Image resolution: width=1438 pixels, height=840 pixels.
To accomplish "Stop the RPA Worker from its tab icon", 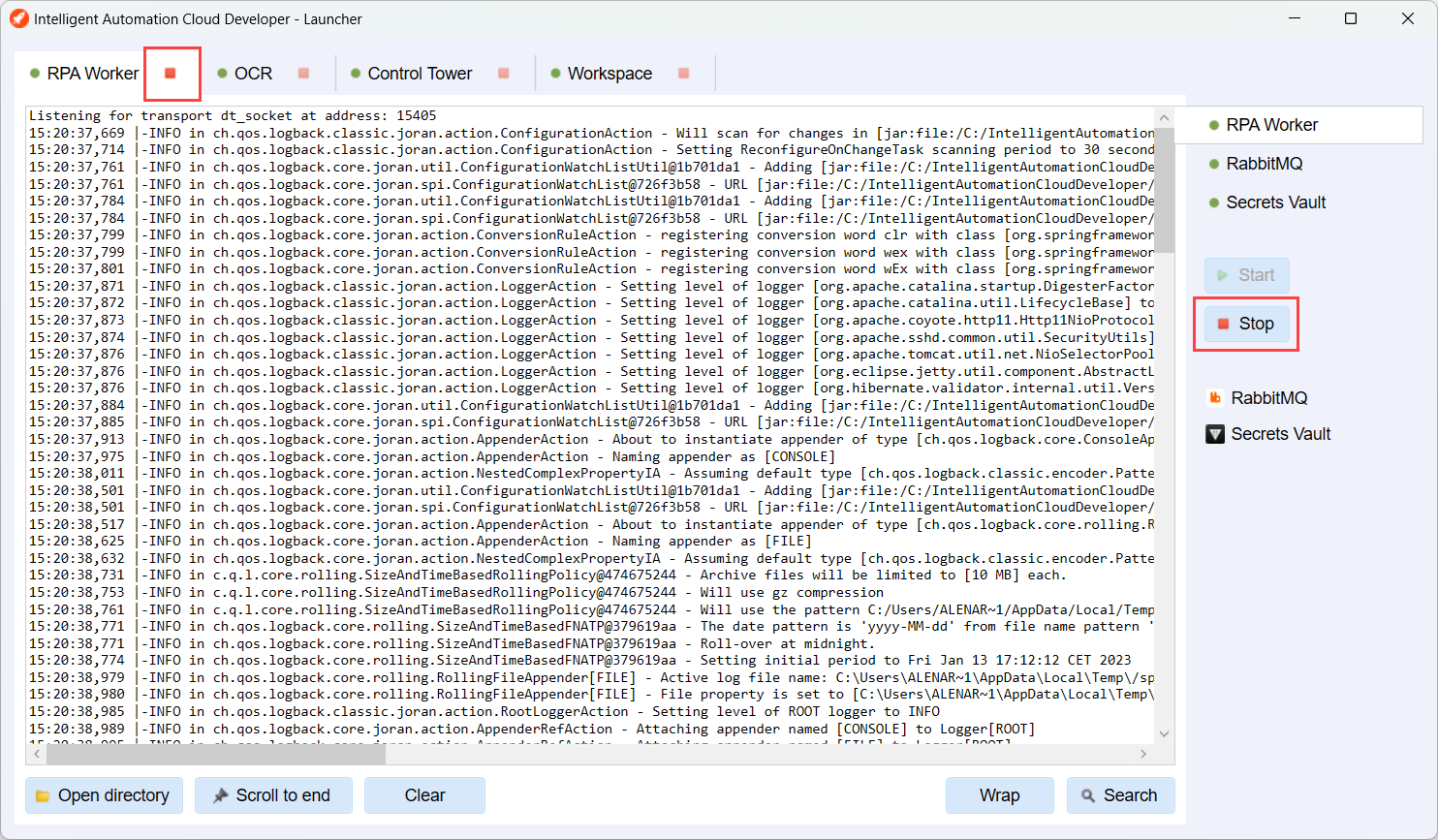I will (x=171, y=74).
